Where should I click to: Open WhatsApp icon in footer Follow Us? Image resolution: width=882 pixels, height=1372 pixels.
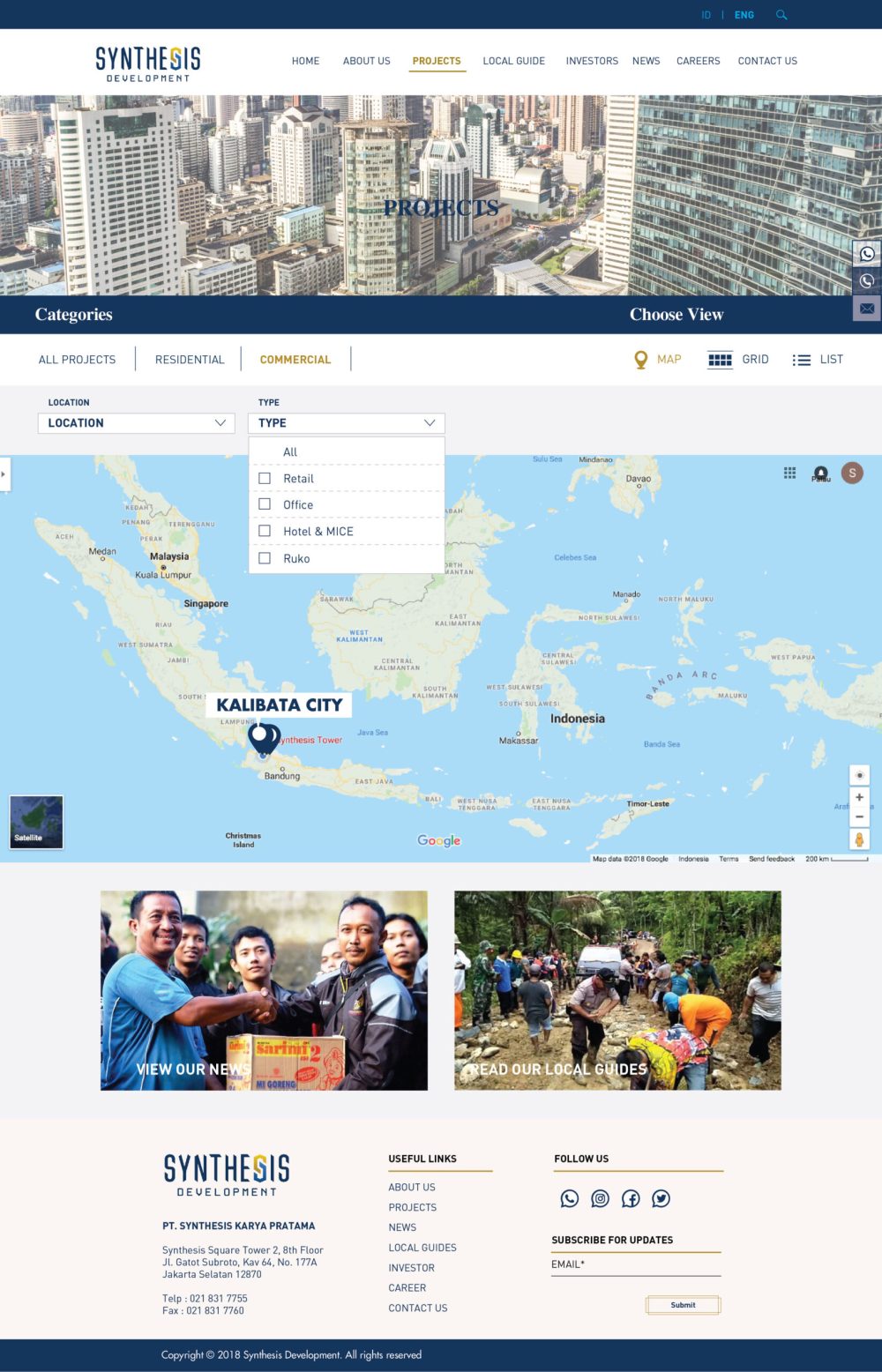click(x=570, y=1198)
